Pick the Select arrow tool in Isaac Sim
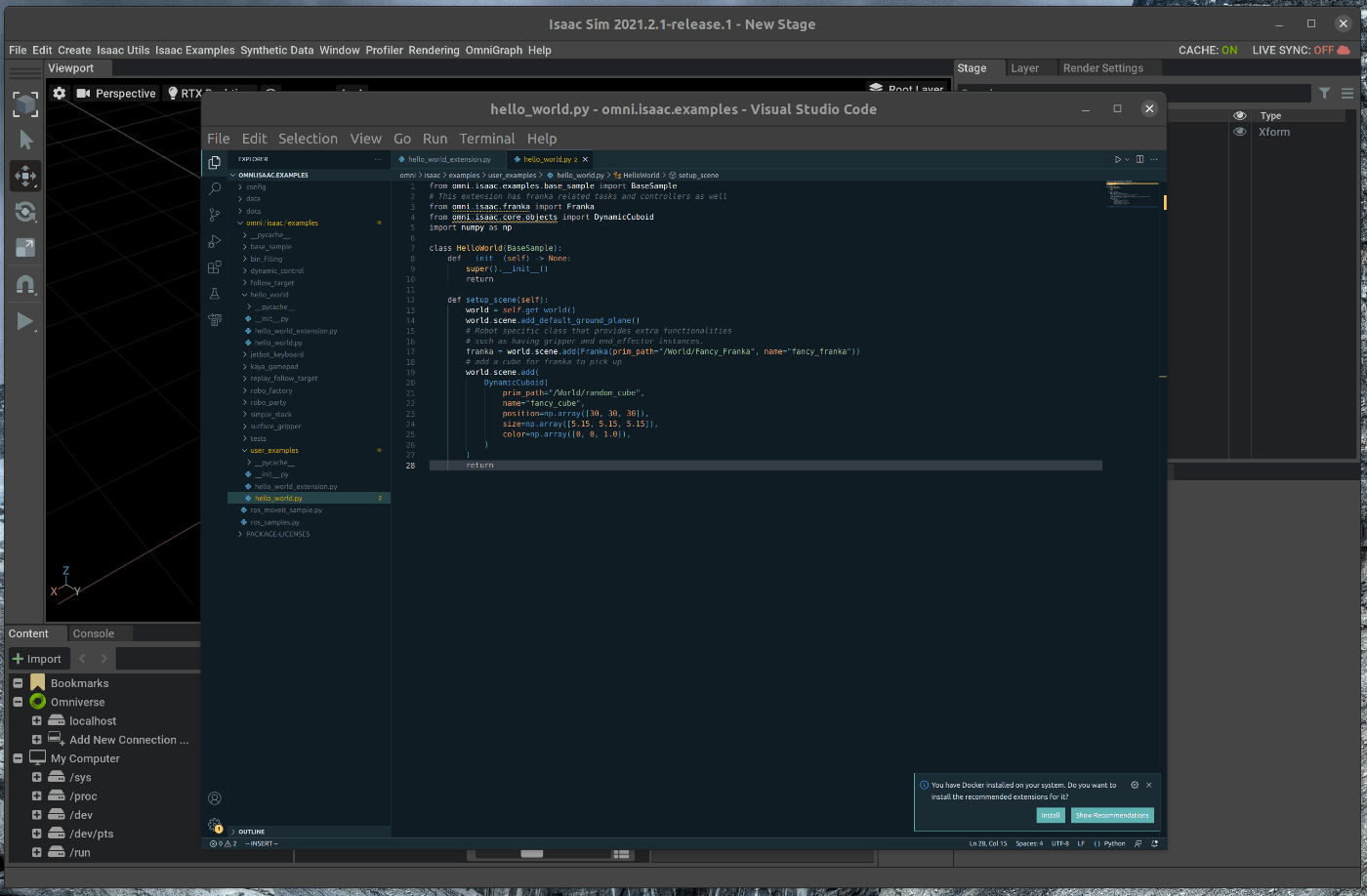1367x896 pixels. tap(25, 140)
